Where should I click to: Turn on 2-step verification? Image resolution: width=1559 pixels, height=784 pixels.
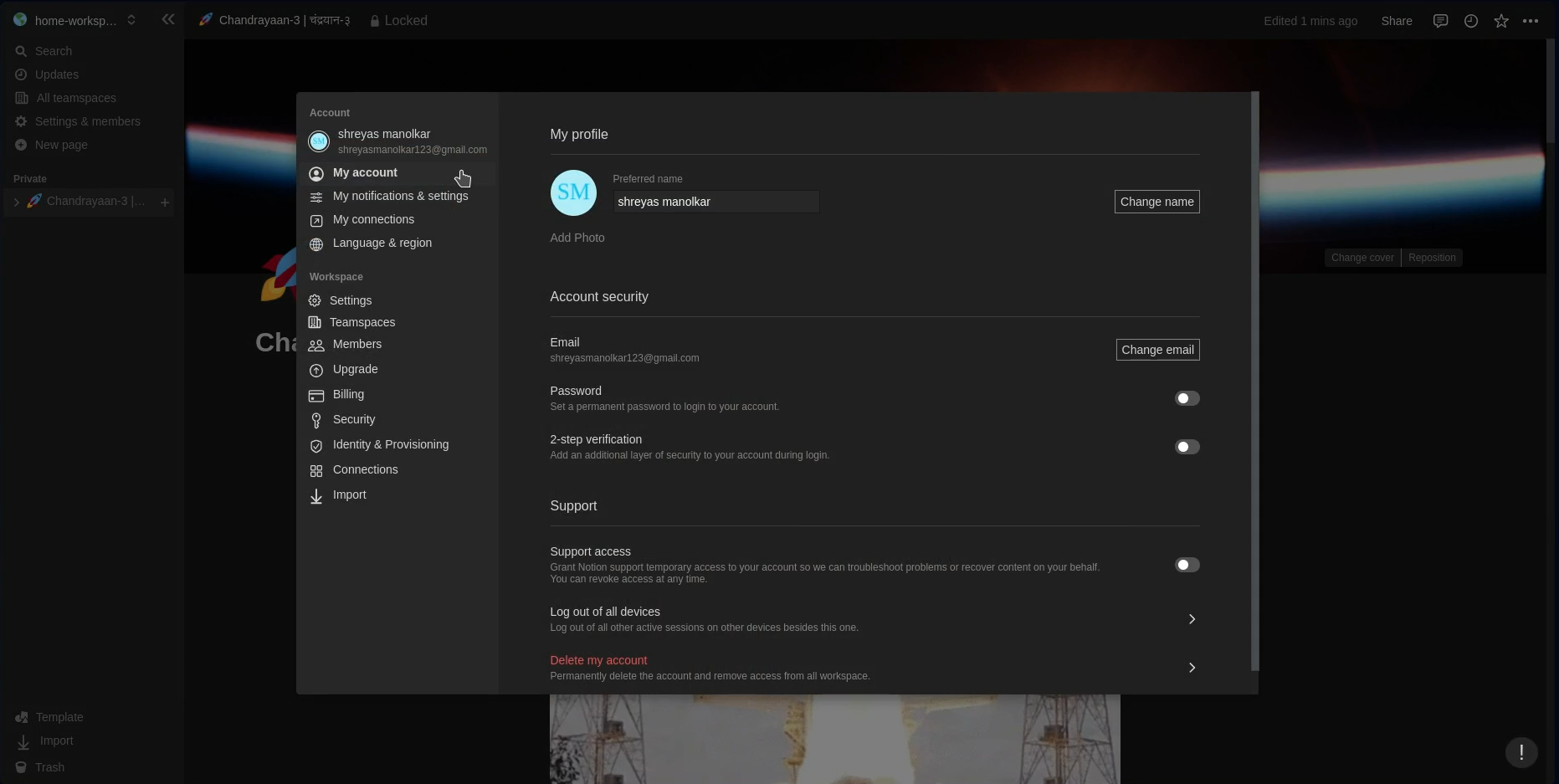1187,447
